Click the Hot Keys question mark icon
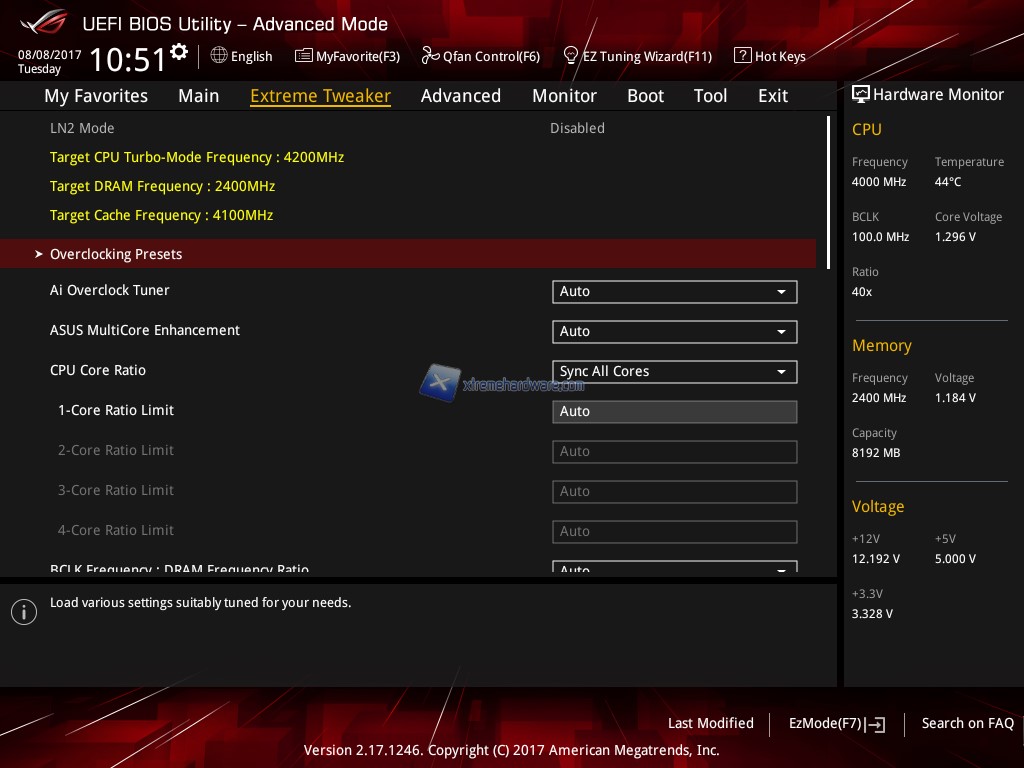This screenshot has width=1024, height=768. tap(742, 56)
